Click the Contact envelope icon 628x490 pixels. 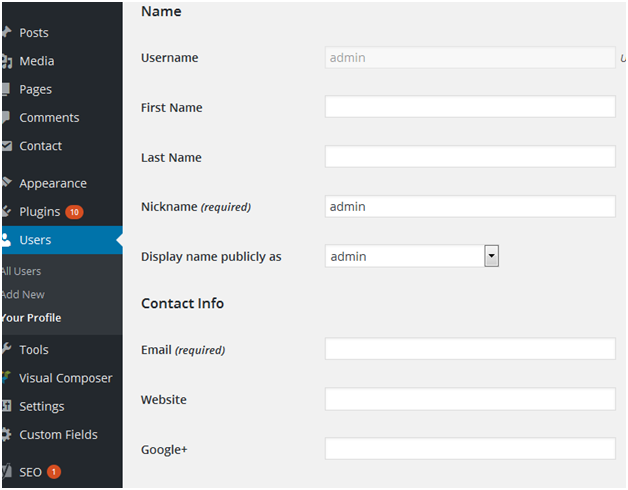[x=7, y=146]
